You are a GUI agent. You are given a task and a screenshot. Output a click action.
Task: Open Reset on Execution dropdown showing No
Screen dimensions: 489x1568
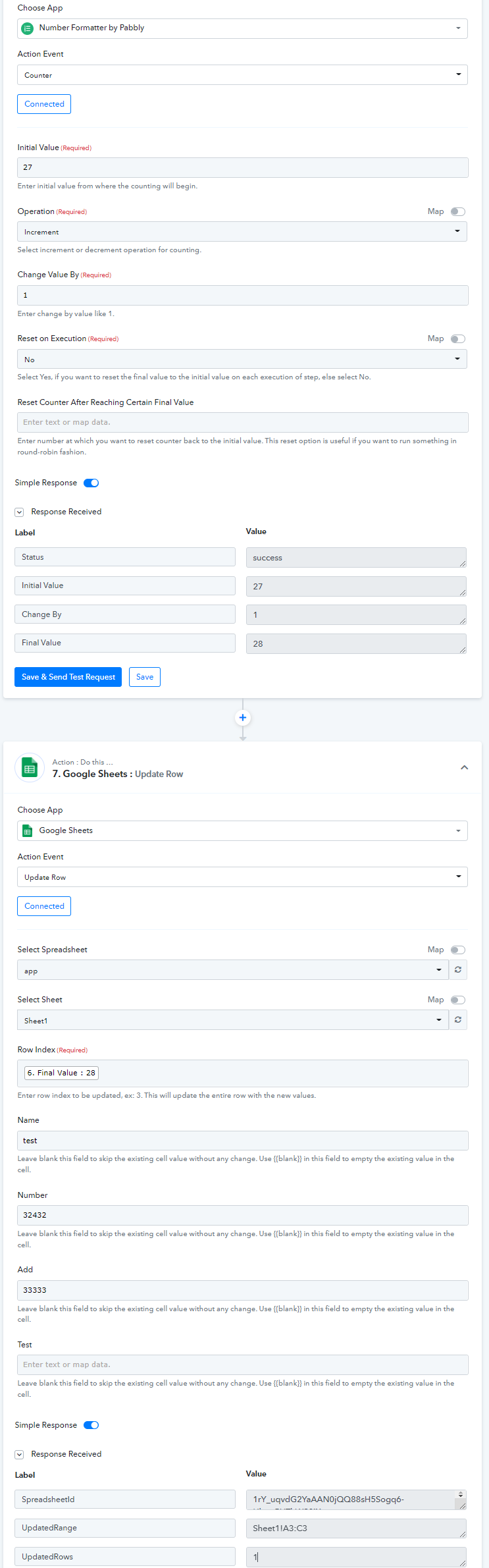(242, 359)
